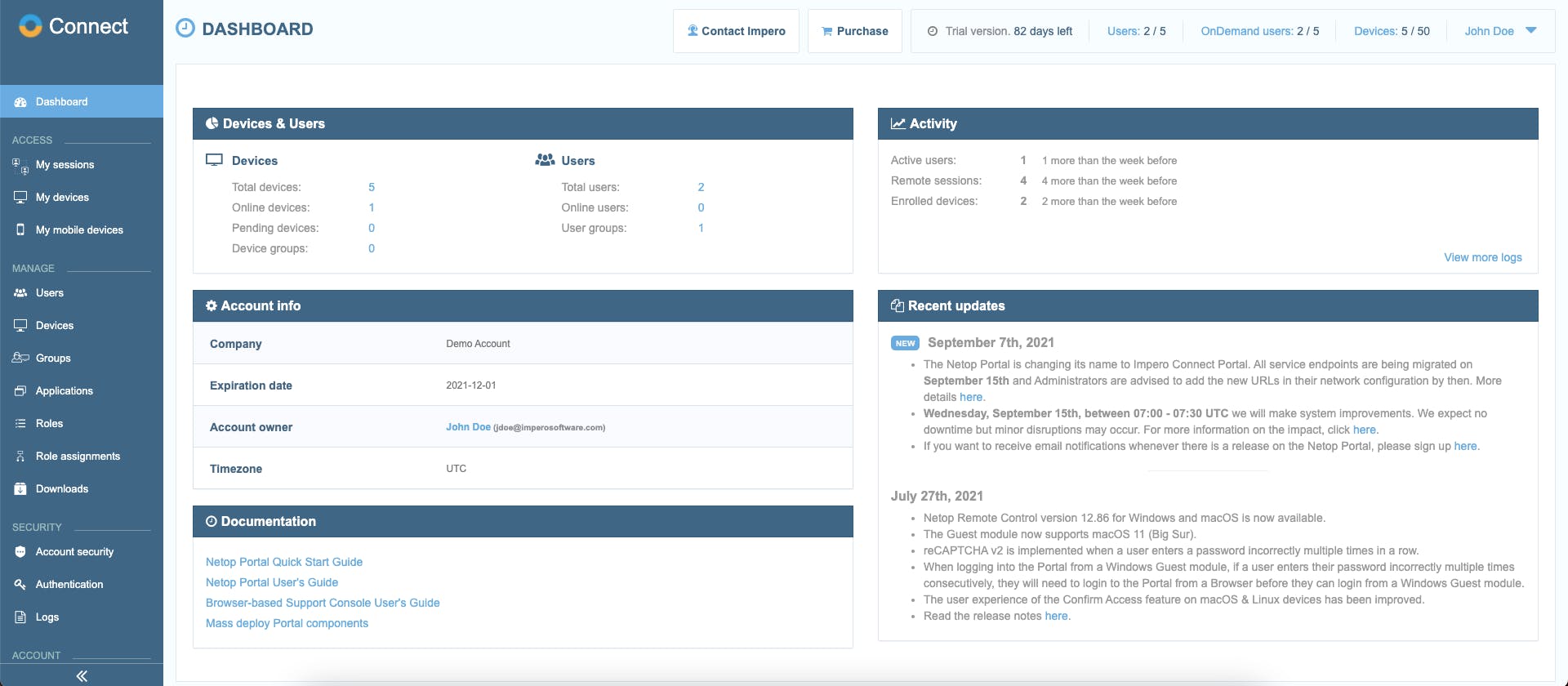The width and height of the screenshot is (1568, 686).
Task: Click the Applications icon under Manage
Action: pos(20,390)
